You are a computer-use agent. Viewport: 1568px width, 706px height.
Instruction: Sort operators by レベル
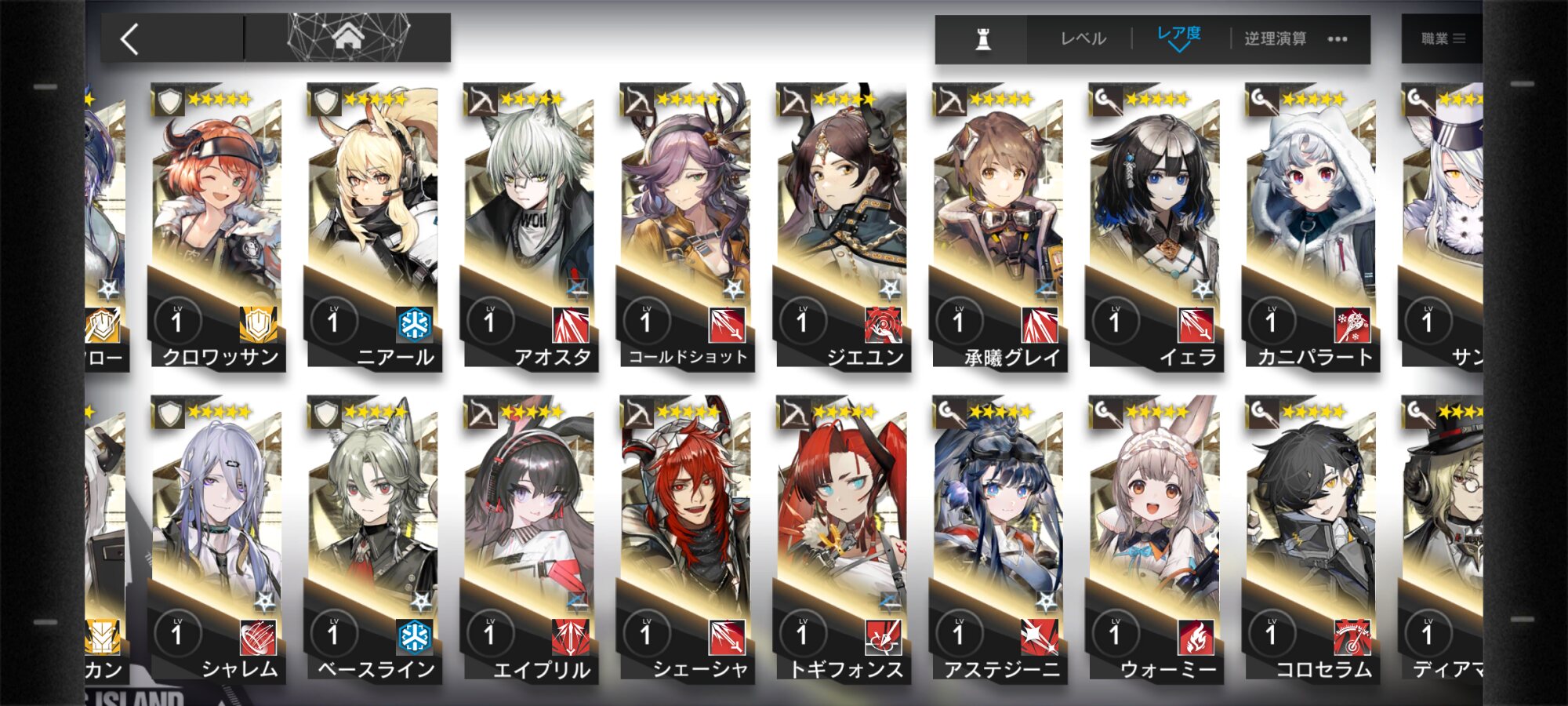tap(1083, 39)
